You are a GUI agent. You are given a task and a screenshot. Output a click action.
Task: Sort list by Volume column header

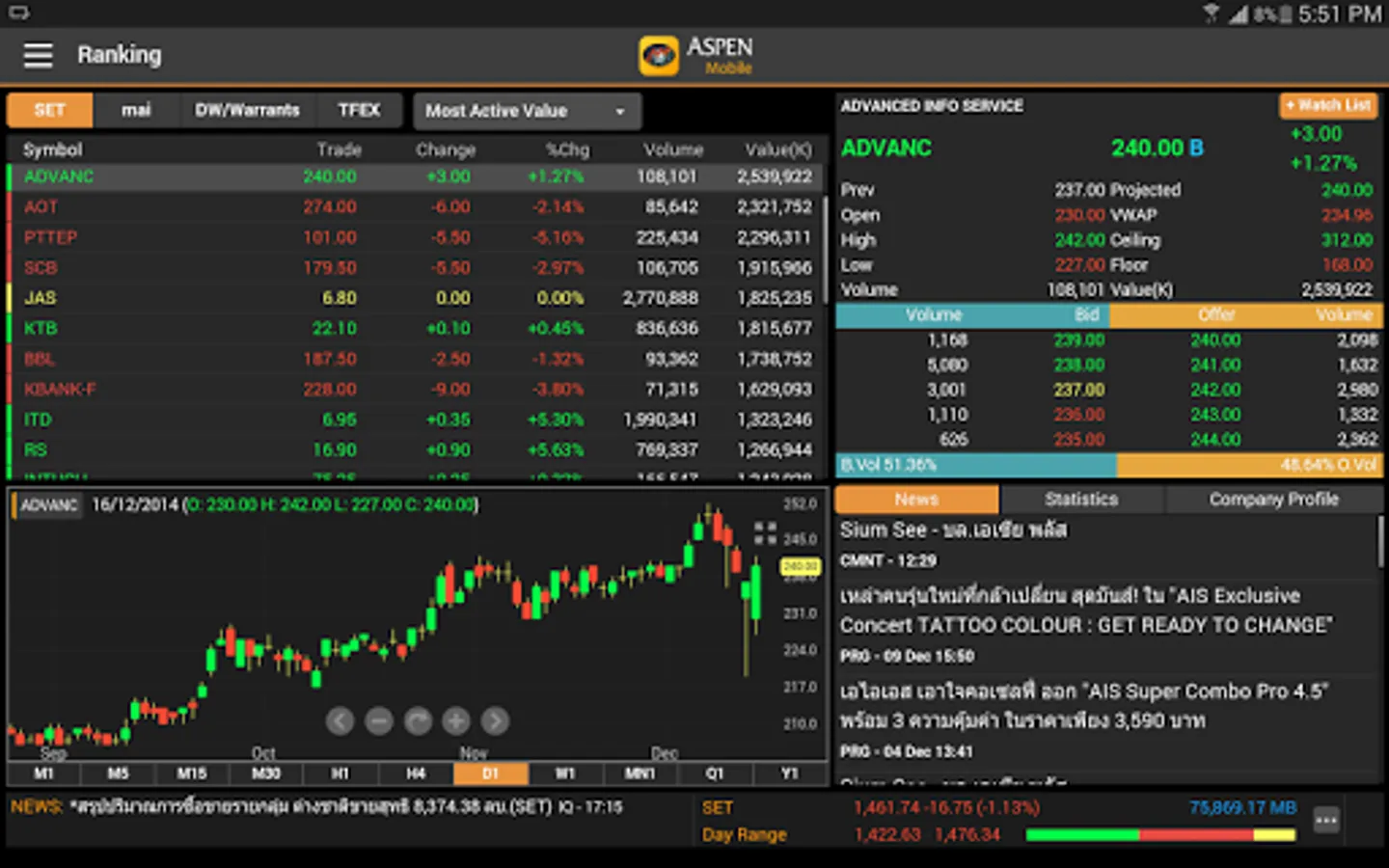click(673, 149)
